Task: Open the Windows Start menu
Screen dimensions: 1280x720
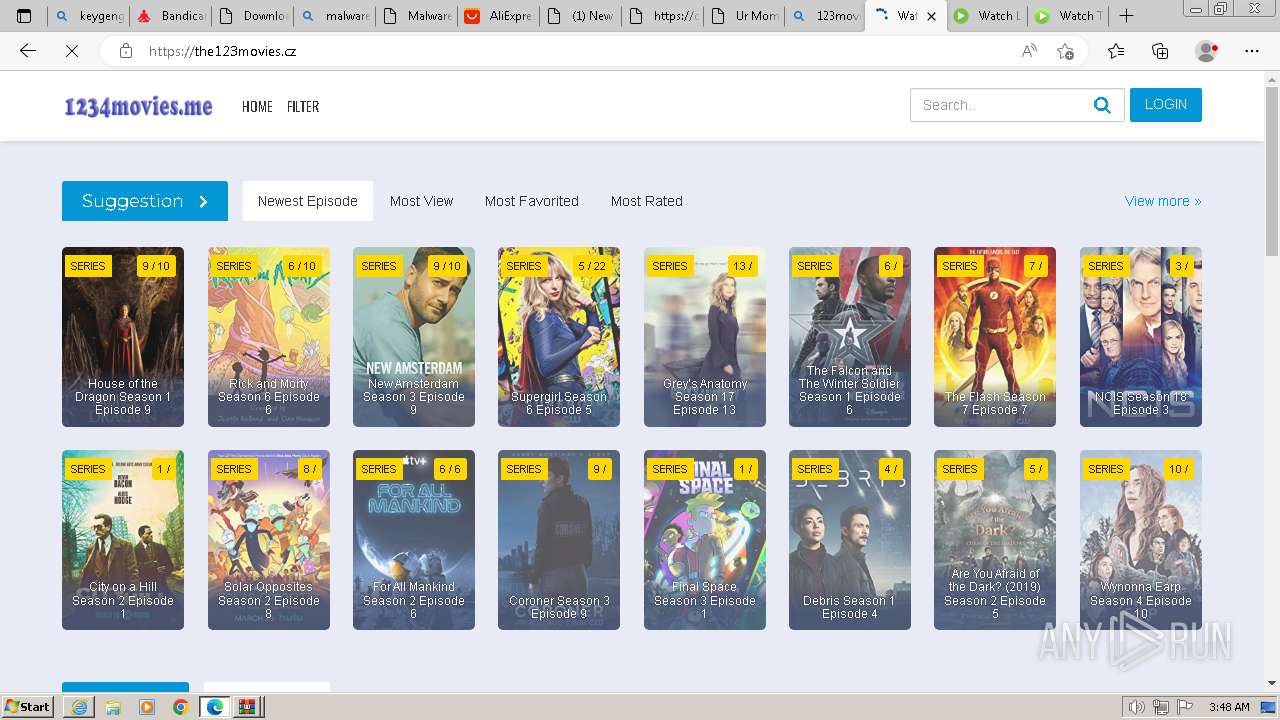Action: 28,707
